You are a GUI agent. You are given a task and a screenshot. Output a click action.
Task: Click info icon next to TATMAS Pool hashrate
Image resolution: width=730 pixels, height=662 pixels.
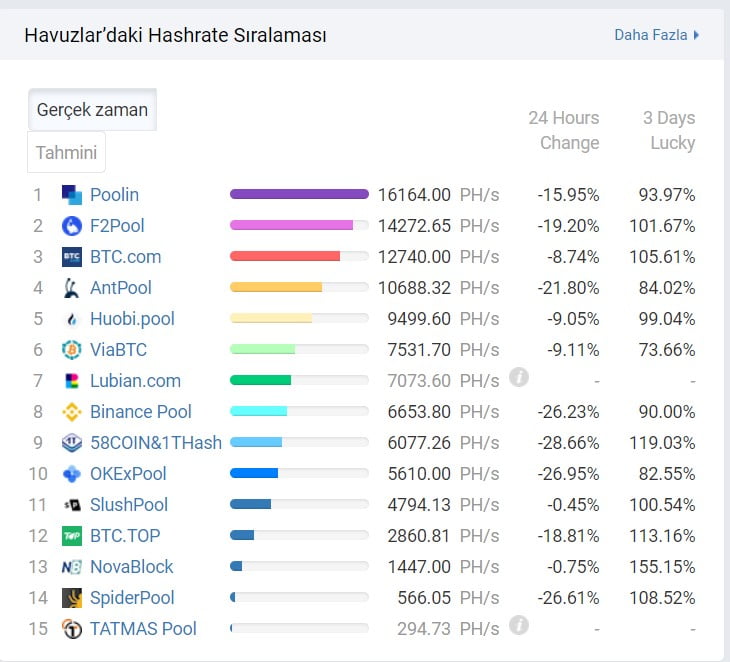click(518, 626)
